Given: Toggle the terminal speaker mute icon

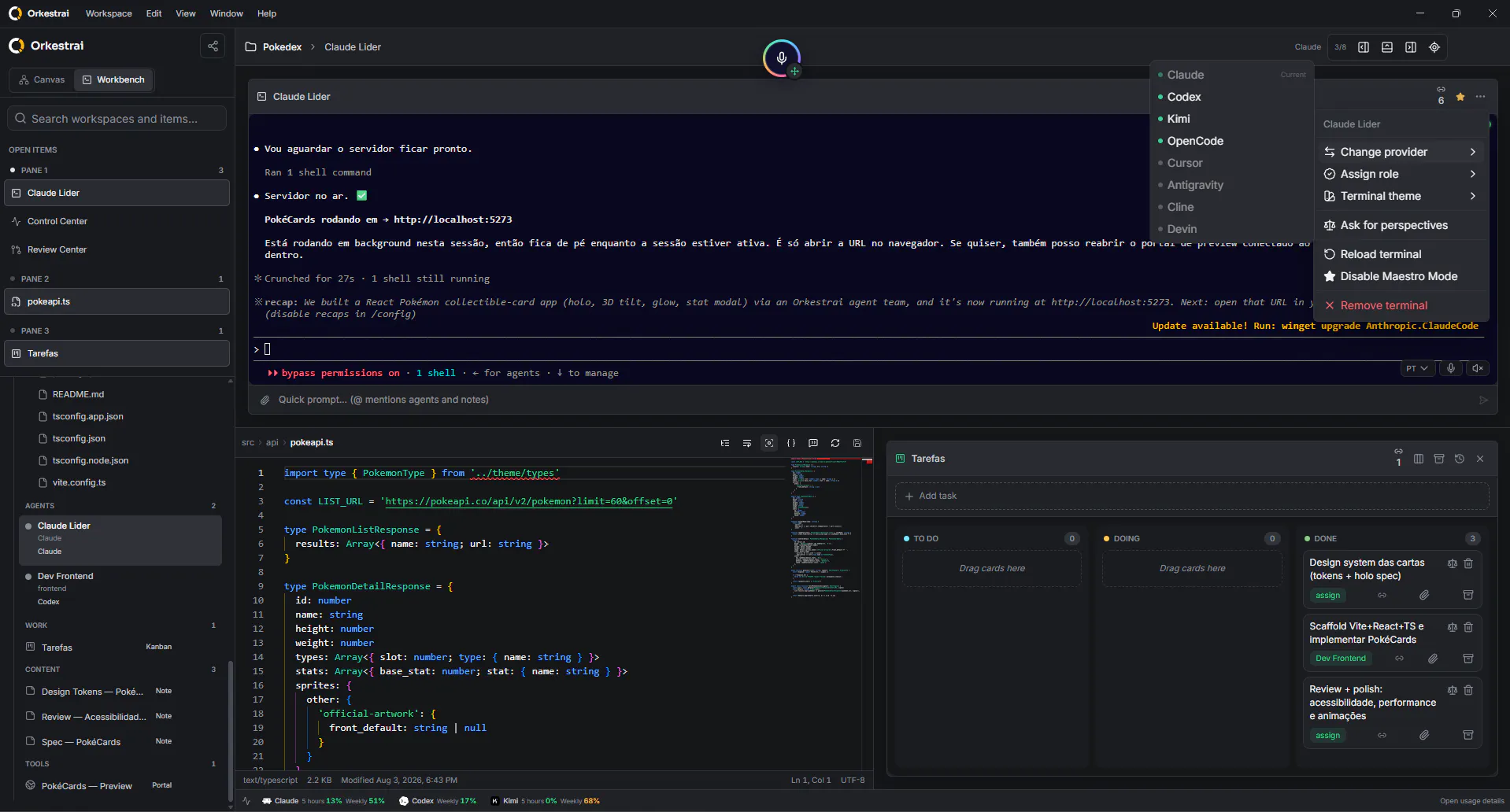Looking at the screenshot, I should (x=1478, y=368).
